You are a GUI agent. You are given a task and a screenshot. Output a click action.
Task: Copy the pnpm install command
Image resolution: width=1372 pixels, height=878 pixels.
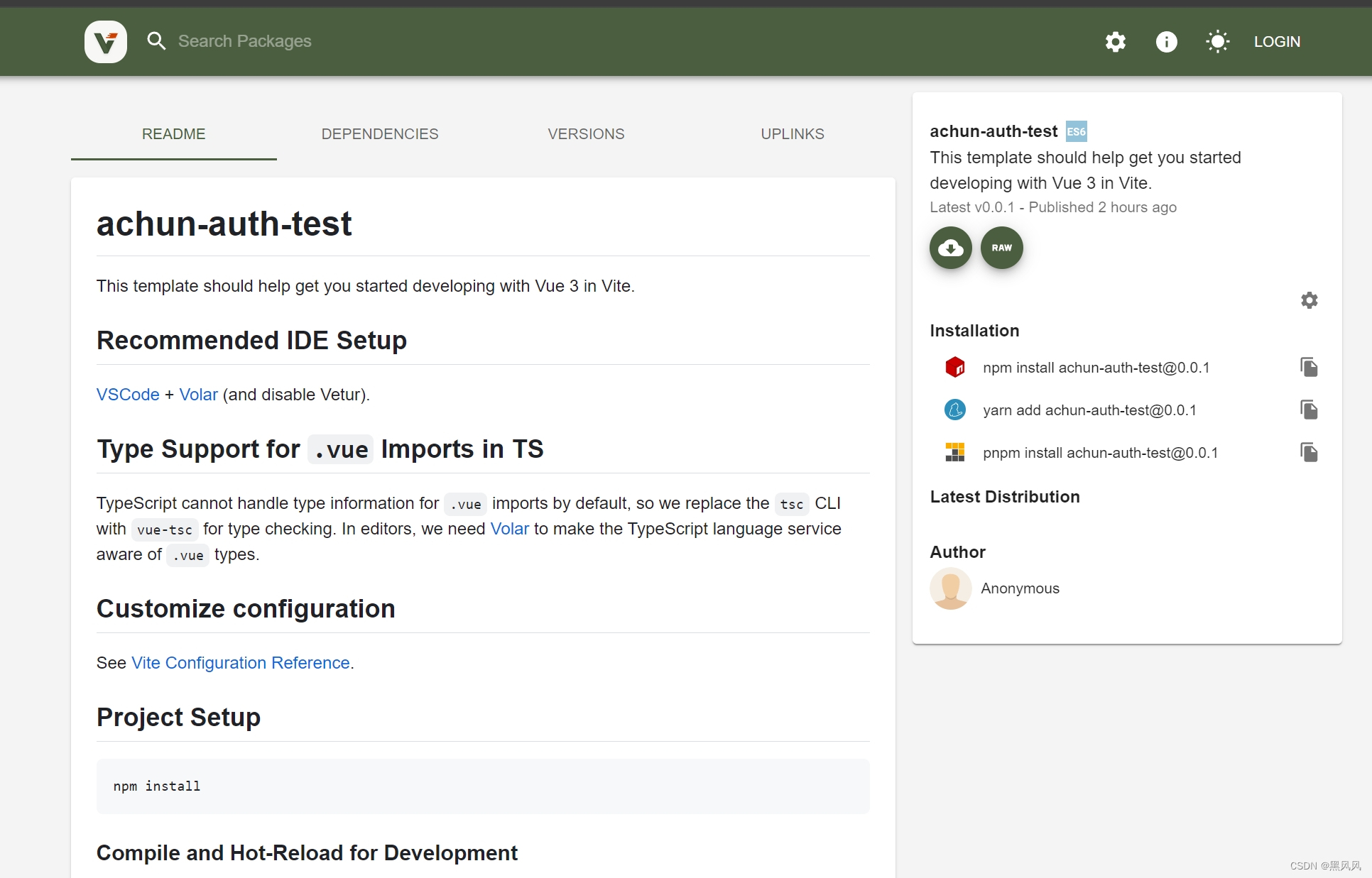(1309, 452)
